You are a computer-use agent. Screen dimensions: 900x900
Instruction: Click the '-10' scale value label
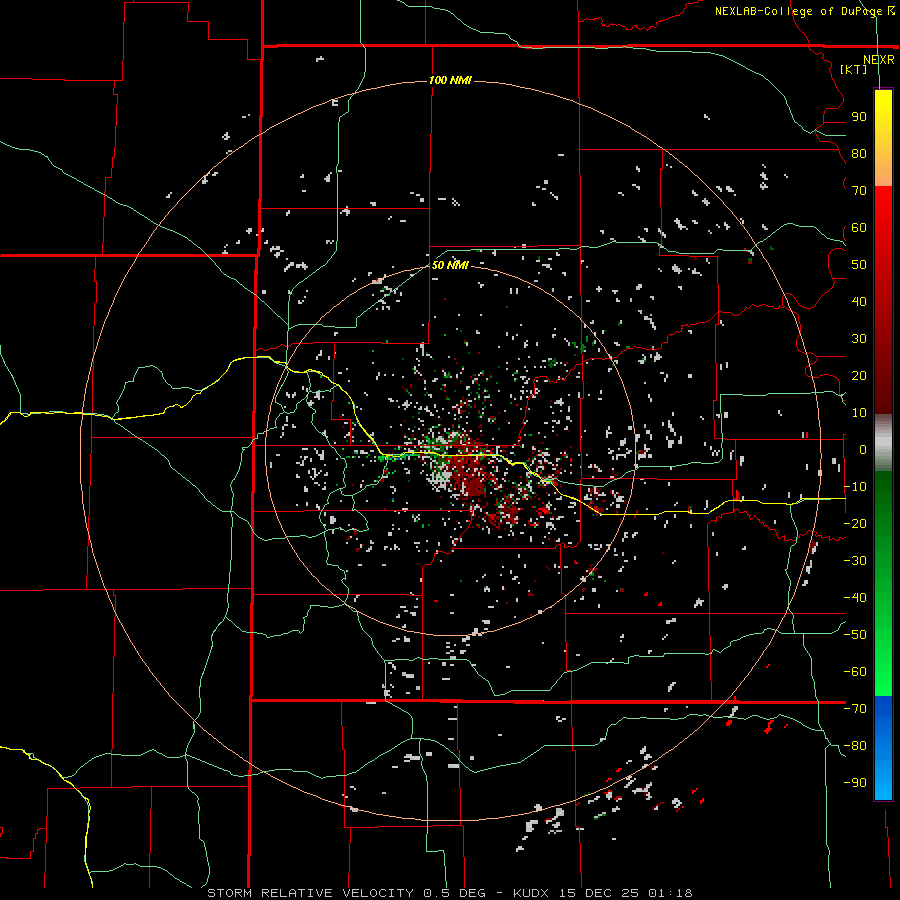855,487
